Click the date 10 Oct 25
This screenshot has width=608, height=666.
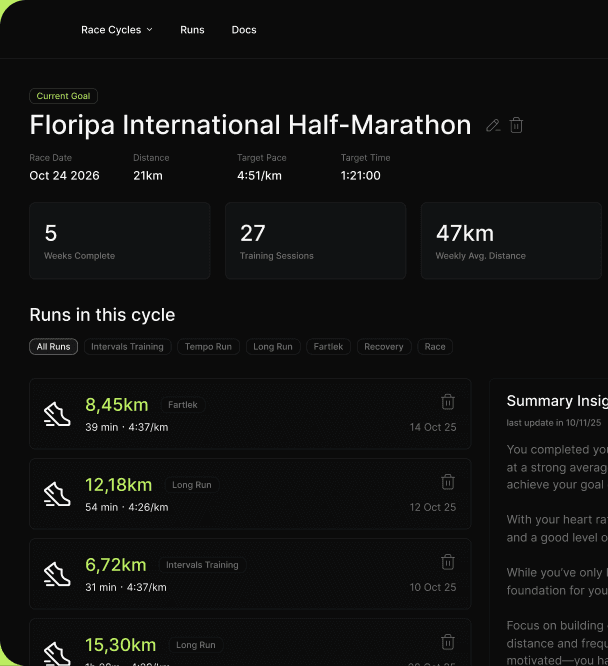[433, 587]
